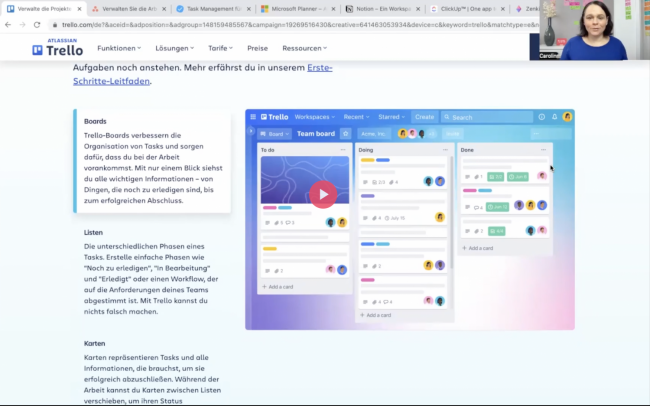The height and width of the screenshot is (406, 650).
Task: Close the Microsoft Planner tab
Action: pyautogui.click(x=333, y=9)
